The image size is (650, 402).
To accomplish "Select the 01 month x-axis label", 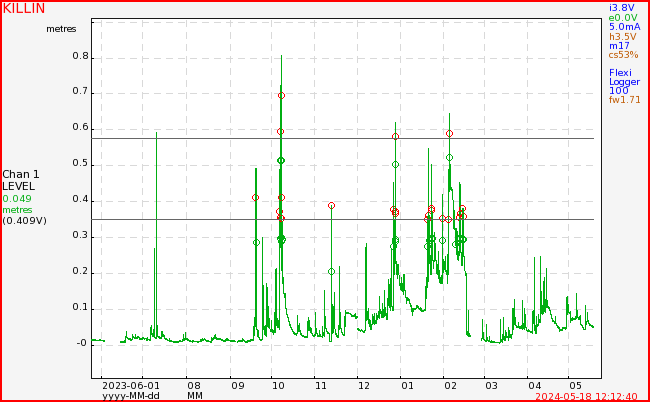I will (x=407, y=386).
